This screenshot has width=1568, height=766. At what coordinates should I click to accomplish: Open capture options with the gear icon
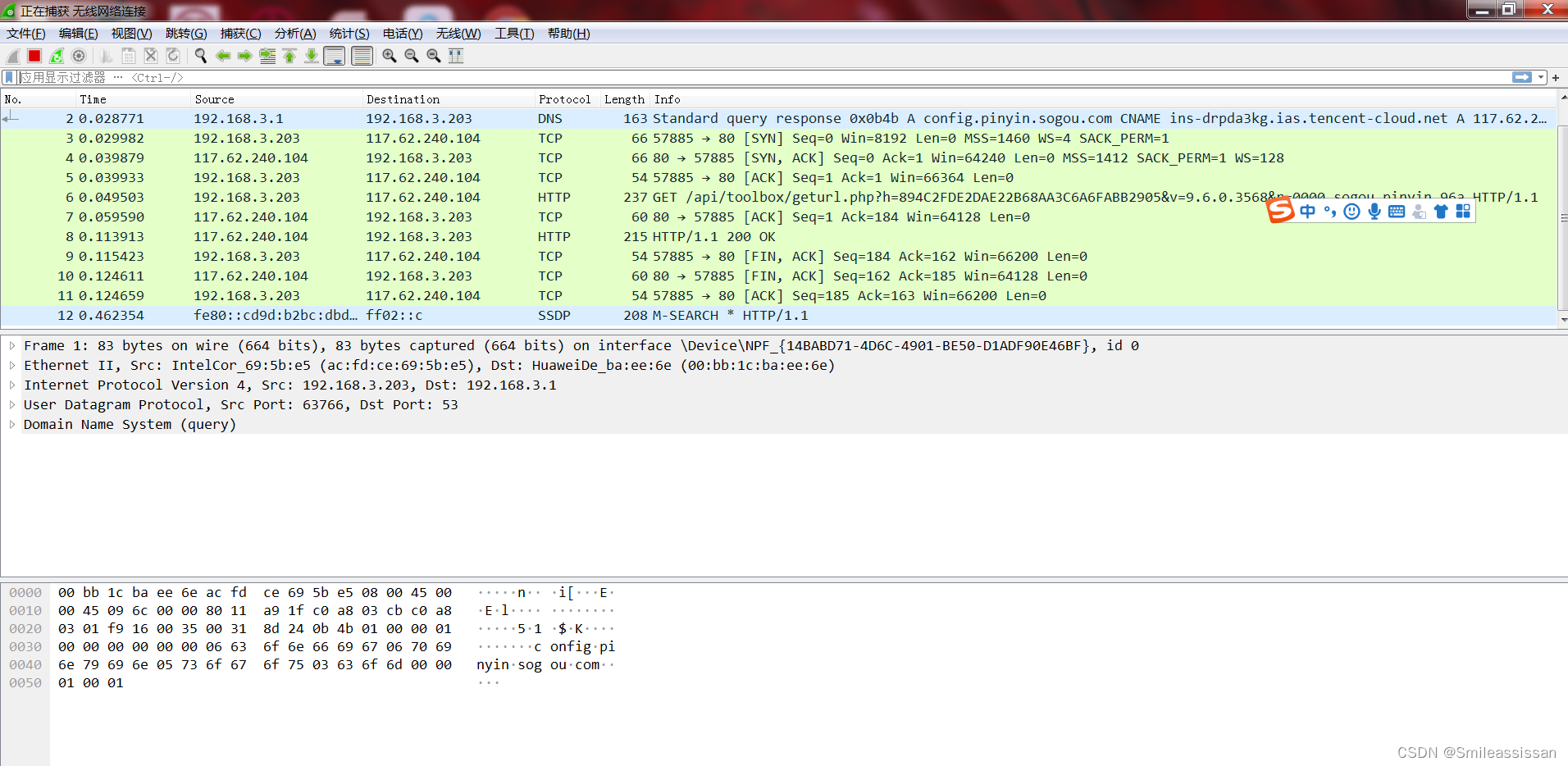(78, 55)
